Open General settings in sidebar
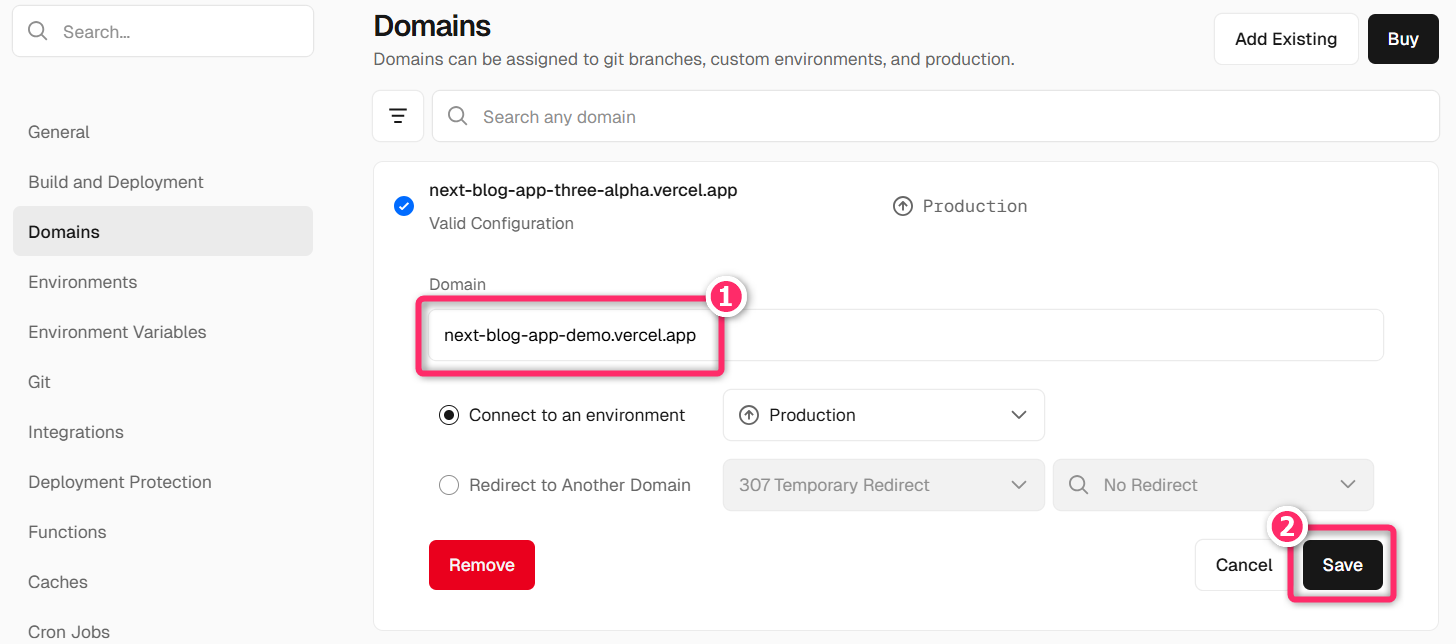1456x644 pixels. point(59,132)
